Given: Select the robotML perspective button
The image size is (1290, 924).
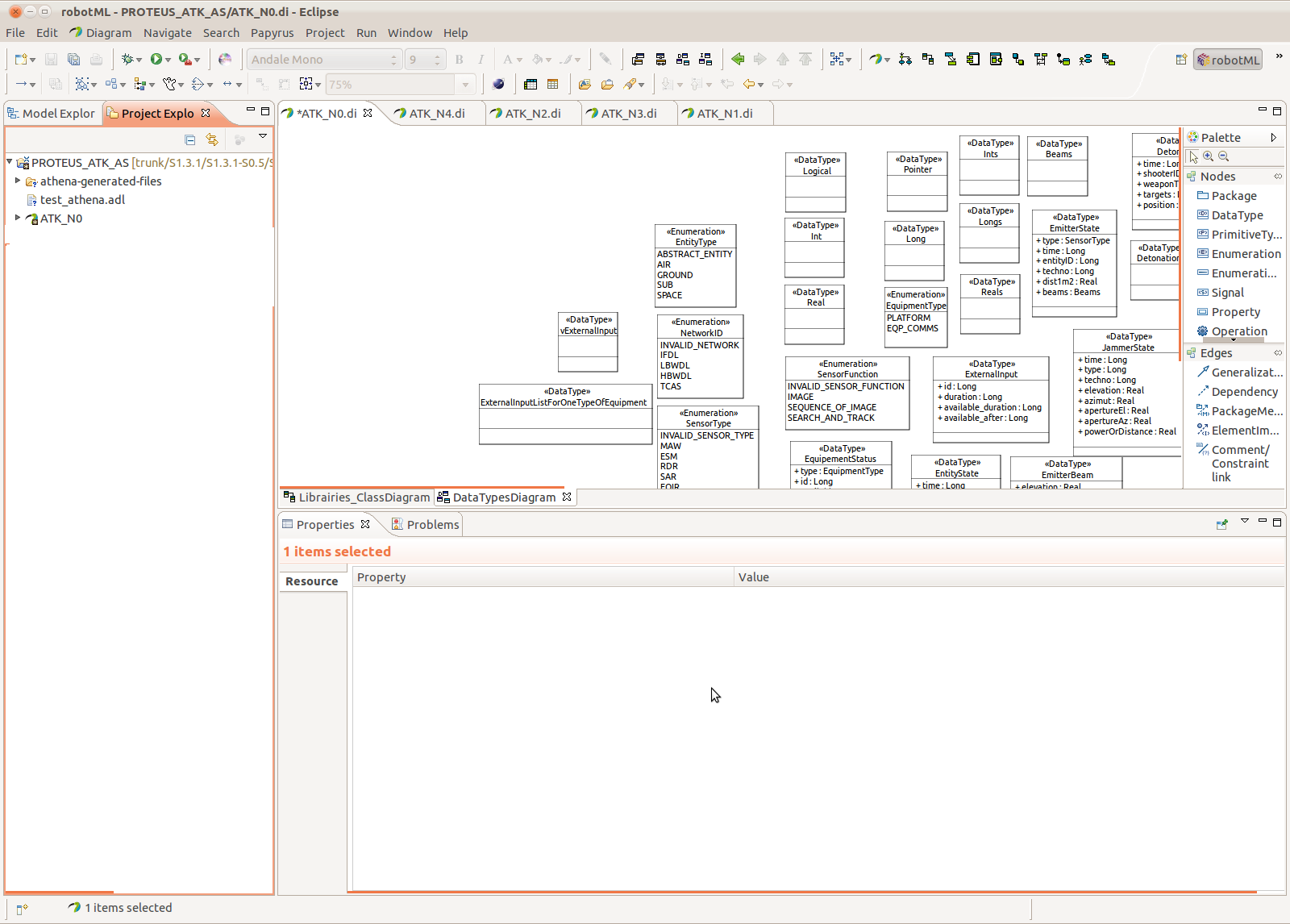Looking at the screenshot, I should [x=1228, y=60].
